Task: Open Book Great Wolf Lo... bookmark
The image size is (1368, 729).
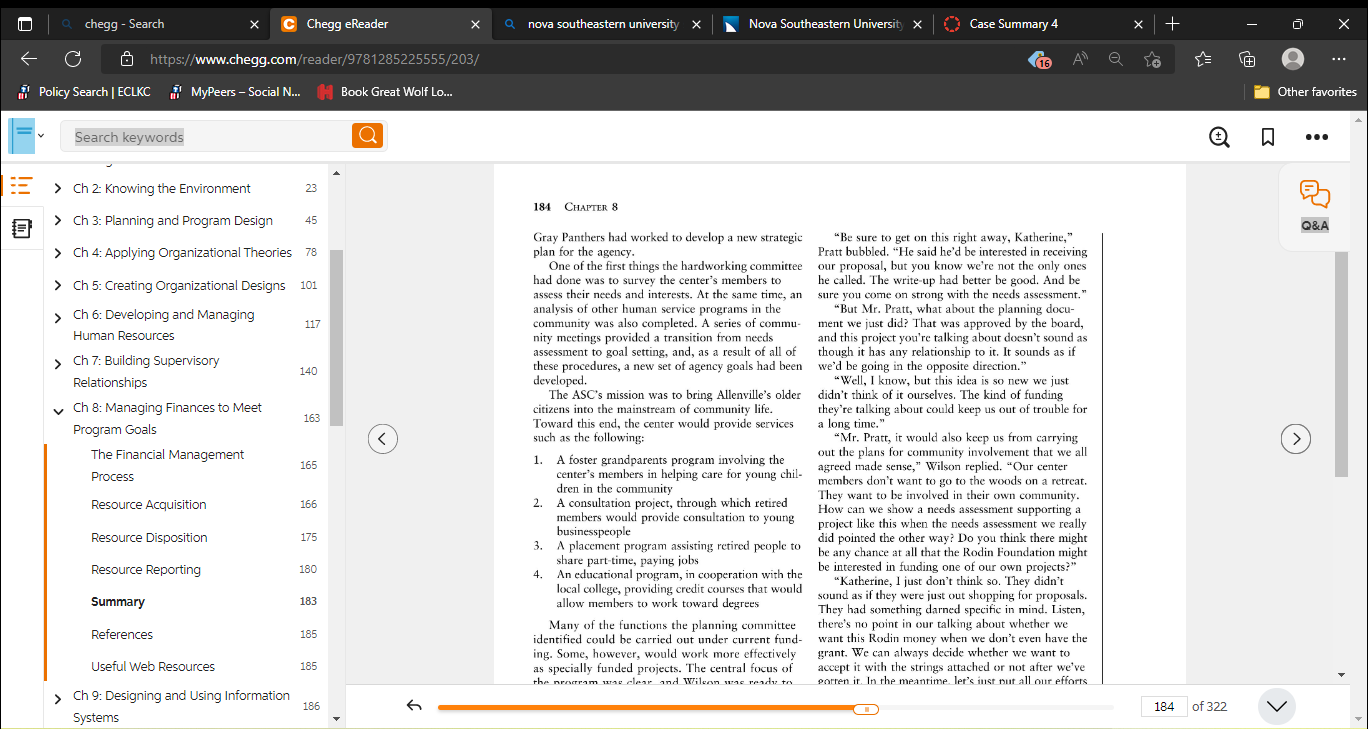Action: pyautogui.click(x=385, y=92)
